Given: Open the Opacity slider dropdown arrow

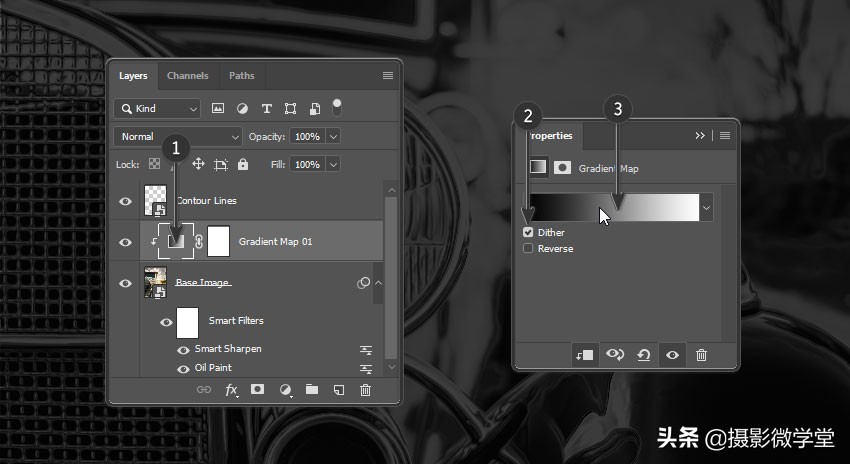Looking at the screenshot, I should (x=333, y=137).
